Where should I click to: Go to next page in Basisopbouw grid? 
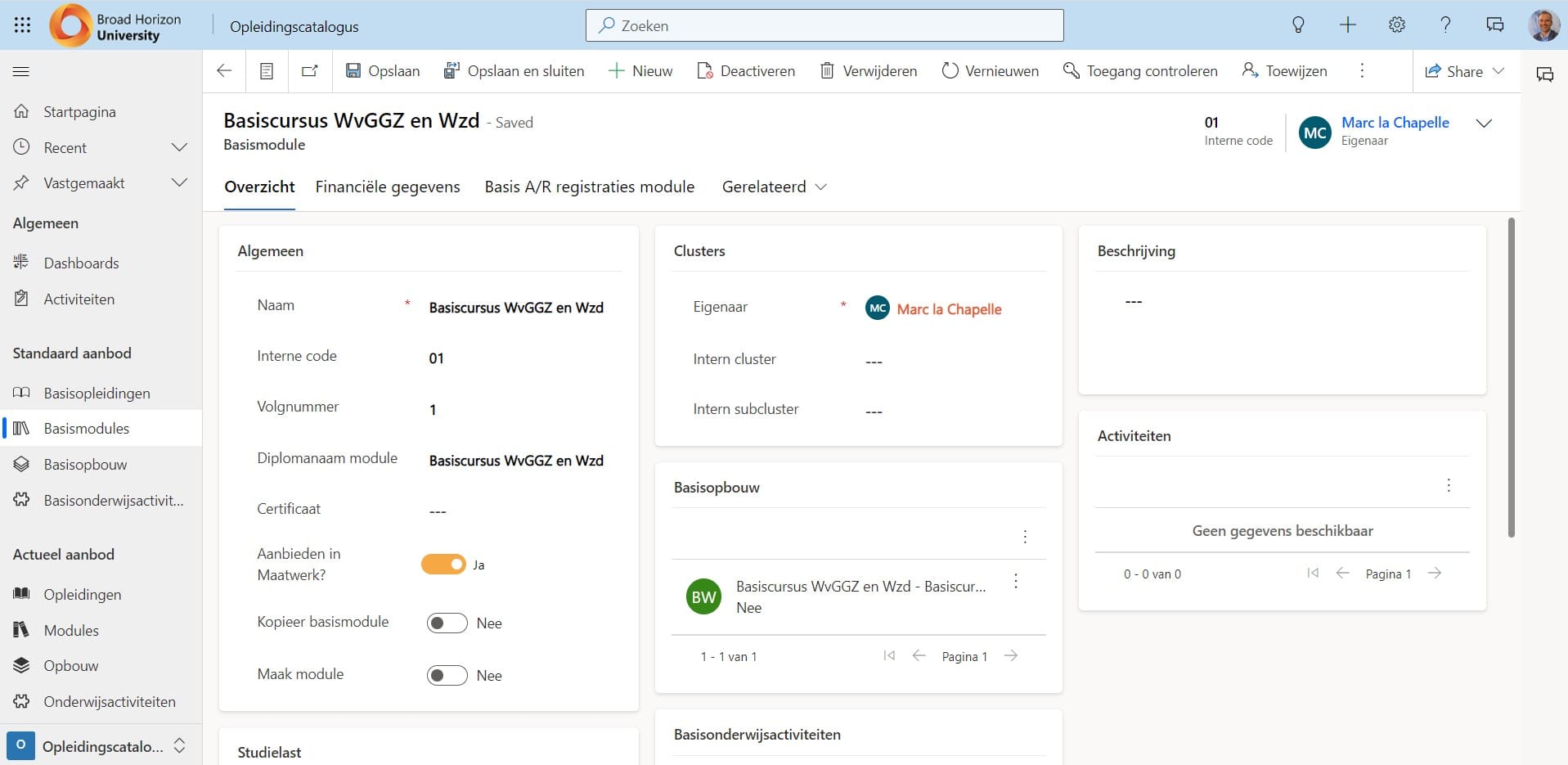point(1011,656)
